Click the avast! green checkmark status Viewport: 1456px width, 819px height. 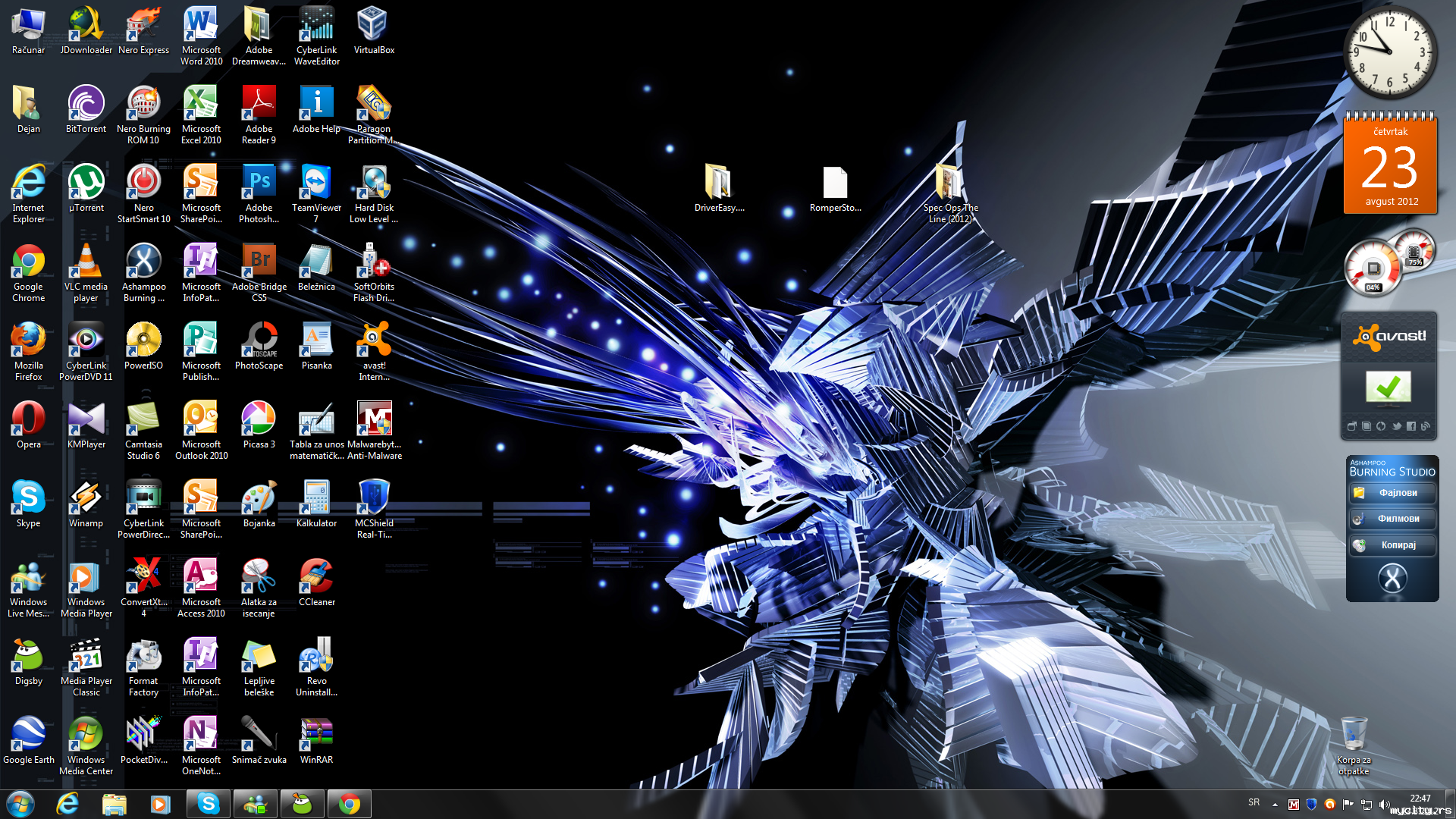[x=1389, y=387]
